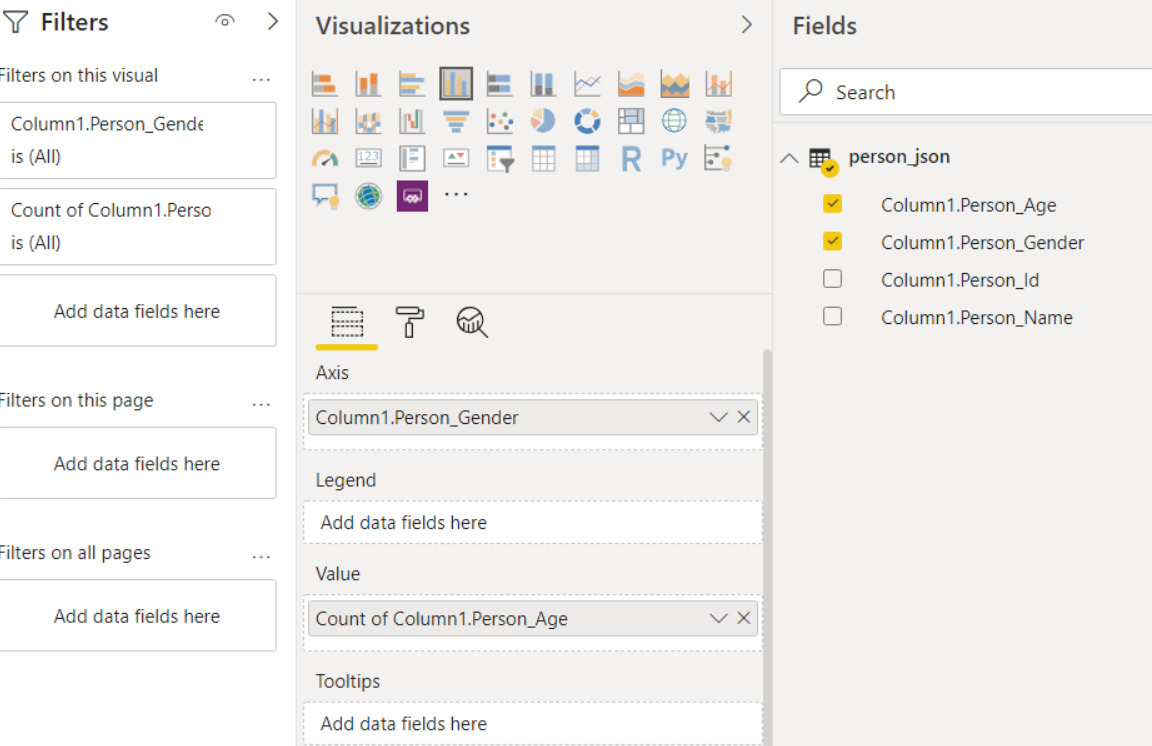This screenshot has width=1152, height=746.
Task: Open the Column1.Person_Gende filter card
Action: click(x=137, y=140)
